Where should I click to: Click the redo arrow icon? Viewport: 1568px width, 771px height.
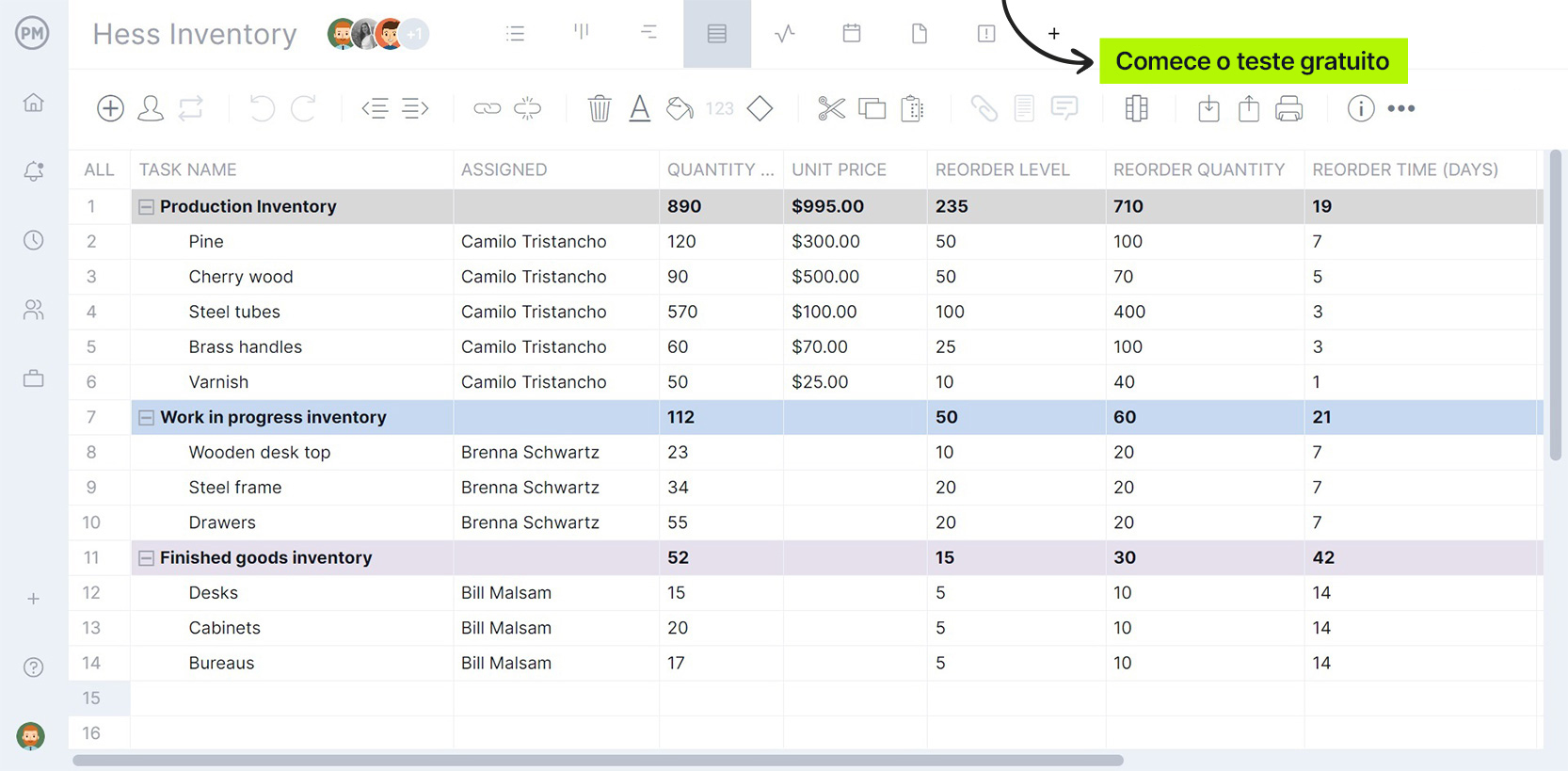click(x=303, y=108)
